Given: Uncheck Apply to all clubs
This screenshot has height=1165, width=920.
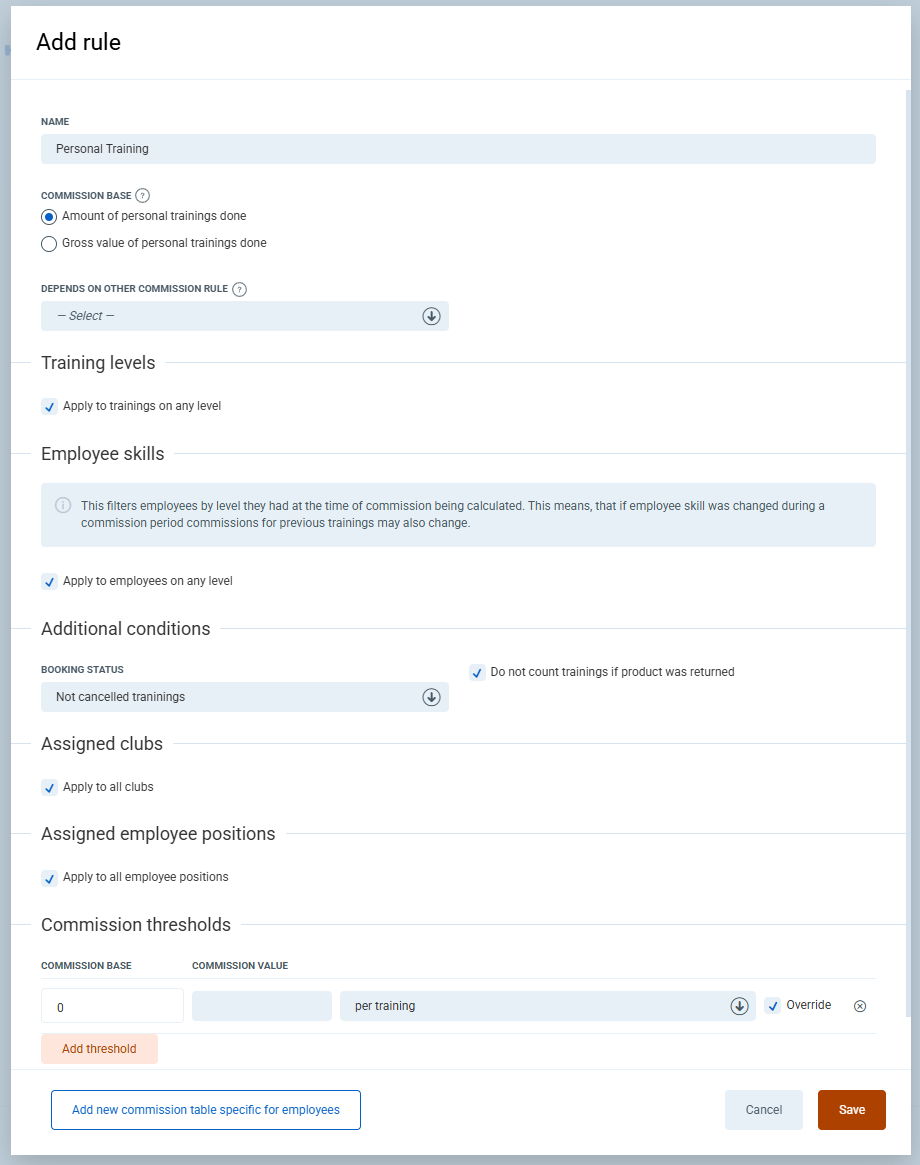Looking at the screenshot, I should [x=50, y=788].
